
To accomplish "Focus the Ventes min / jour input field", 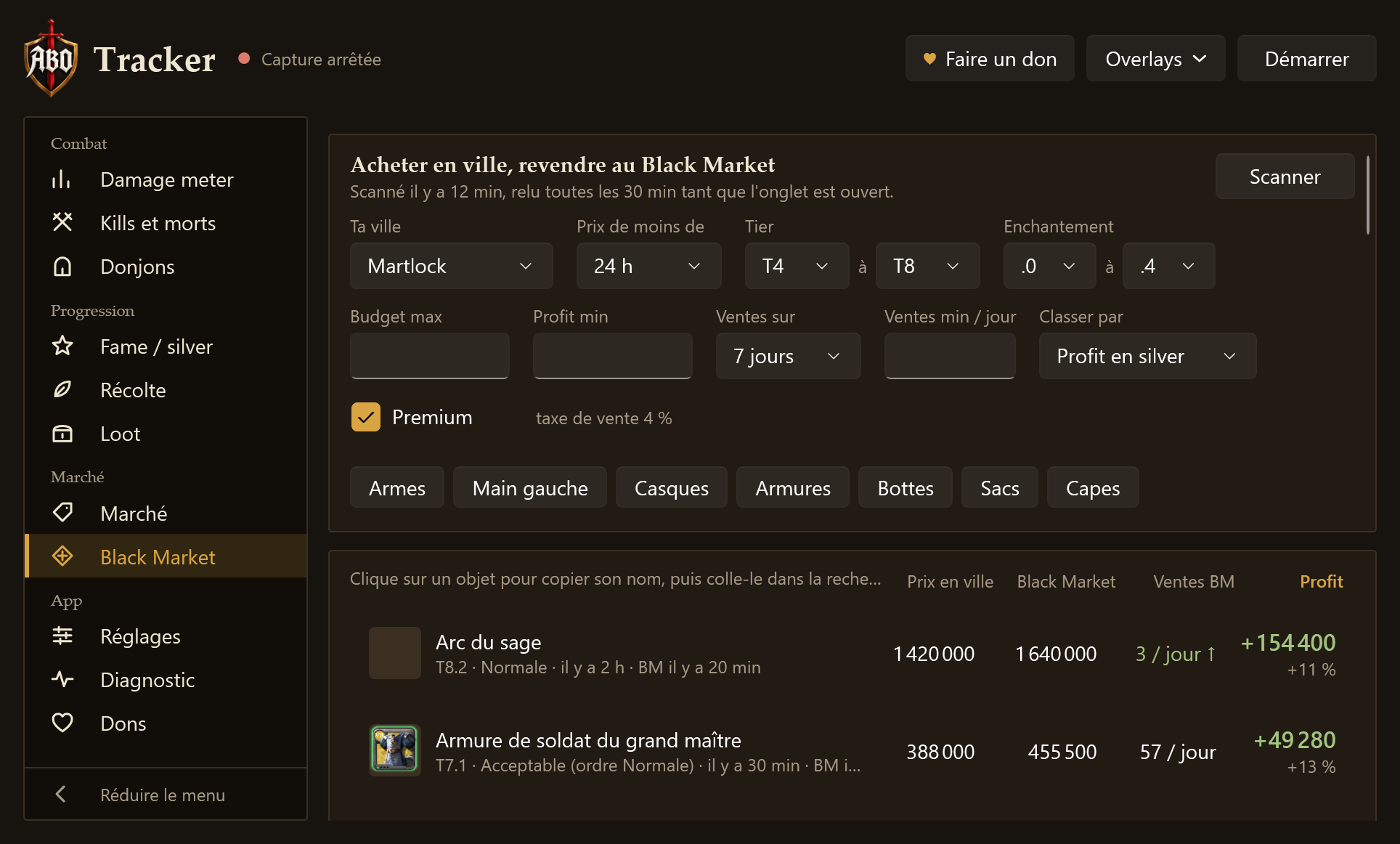I will [x=950, y=356].
